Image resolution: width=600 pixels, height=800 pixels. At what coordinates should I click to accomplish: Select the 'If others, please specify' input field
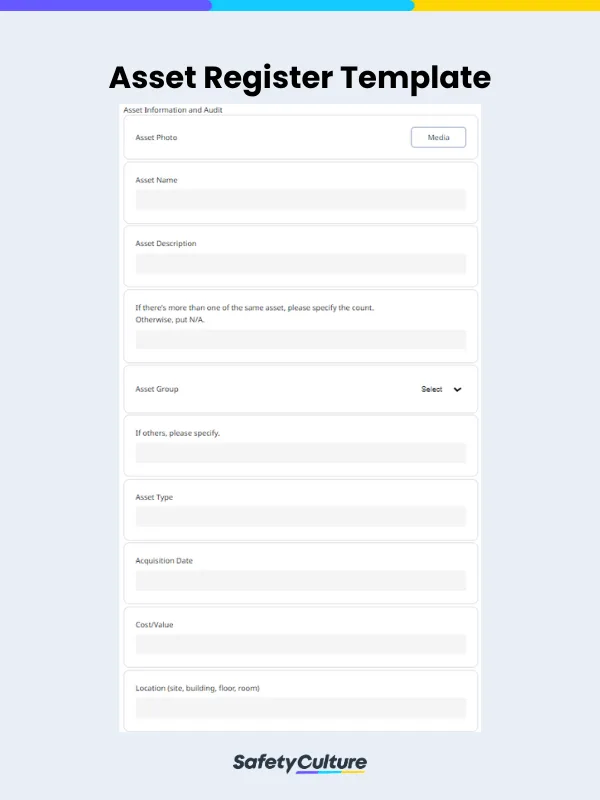300,453
